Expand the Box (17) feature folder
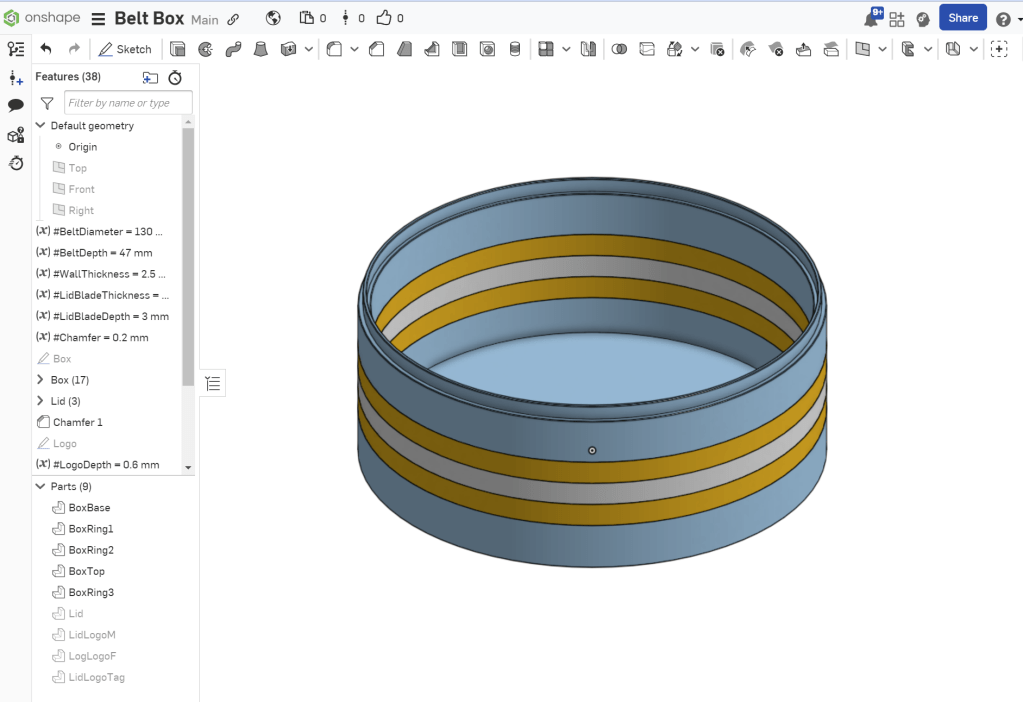 click(x=40, y=380)
